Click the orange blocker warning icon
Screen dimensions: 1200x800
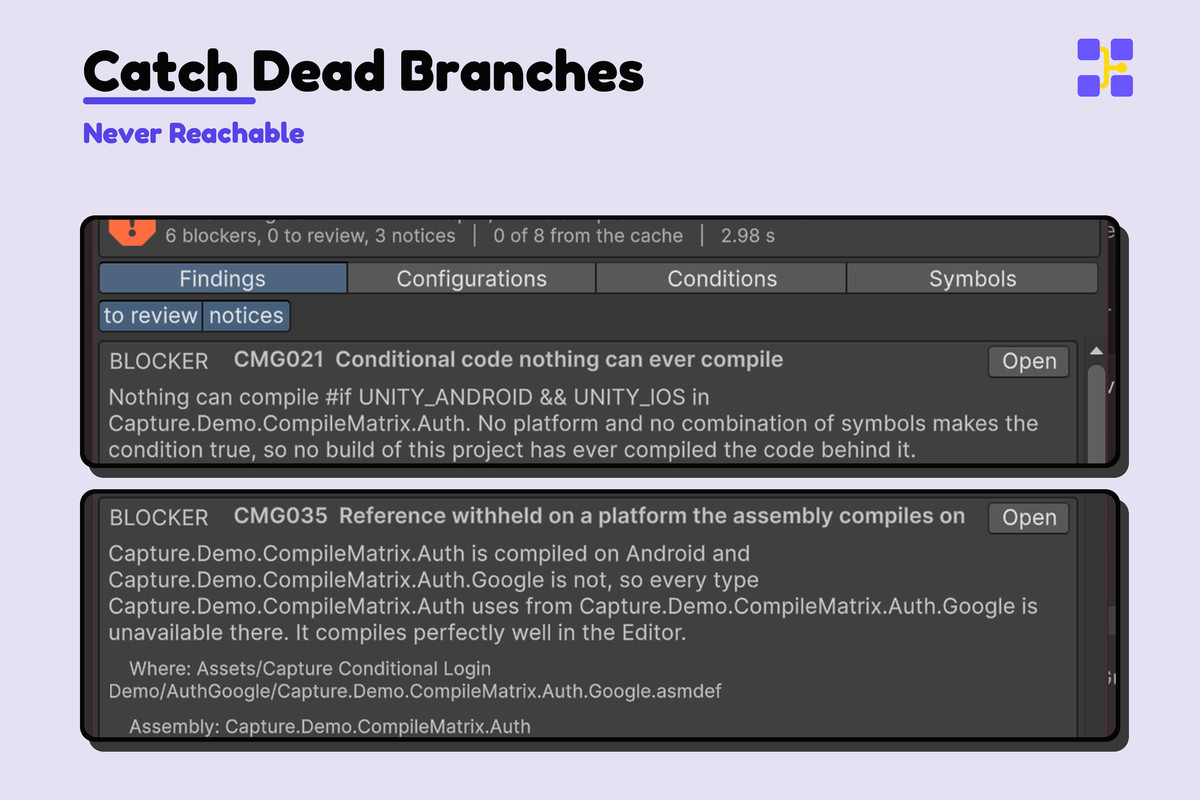pos(132,232)
